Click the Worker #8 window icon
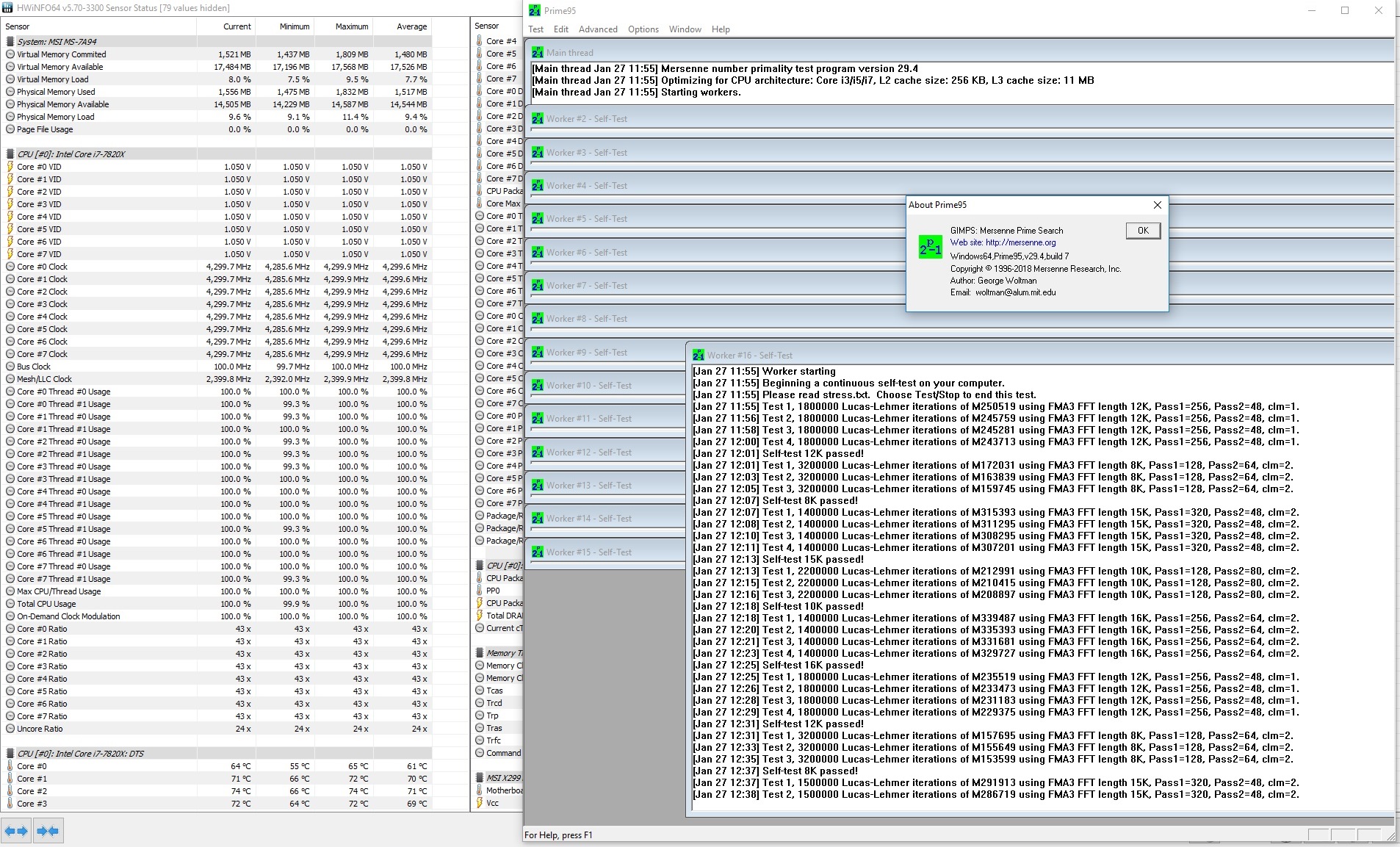 tap(538, 318)
